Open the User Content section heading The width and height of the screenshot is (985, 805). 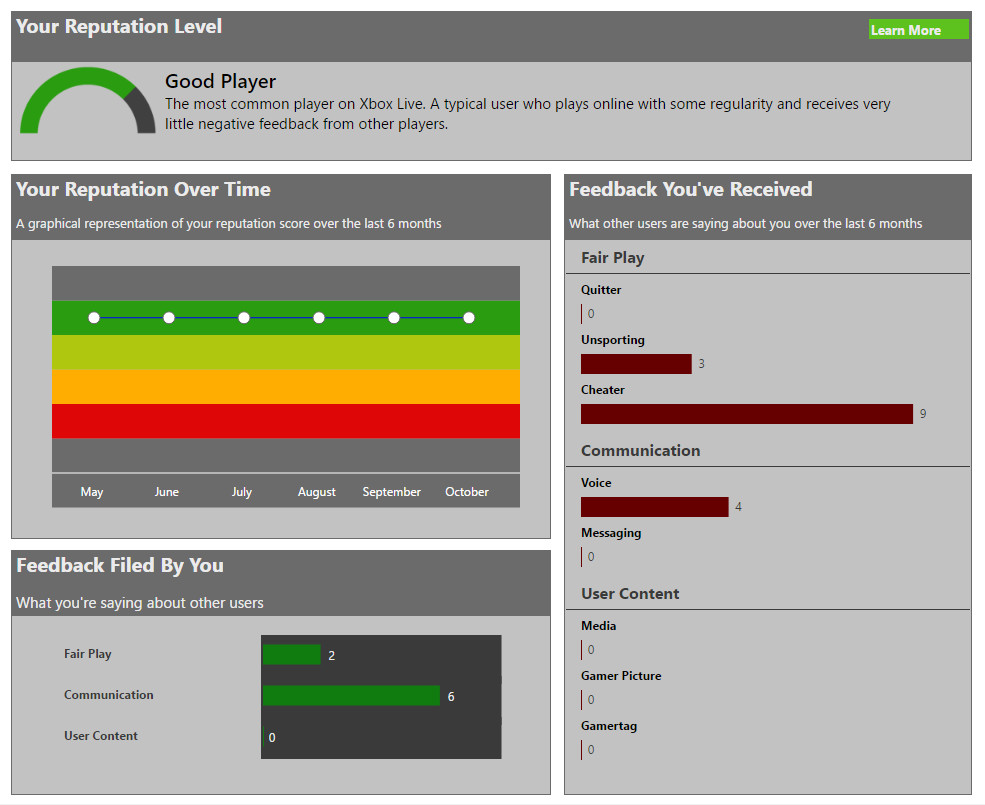click(630, 594)
